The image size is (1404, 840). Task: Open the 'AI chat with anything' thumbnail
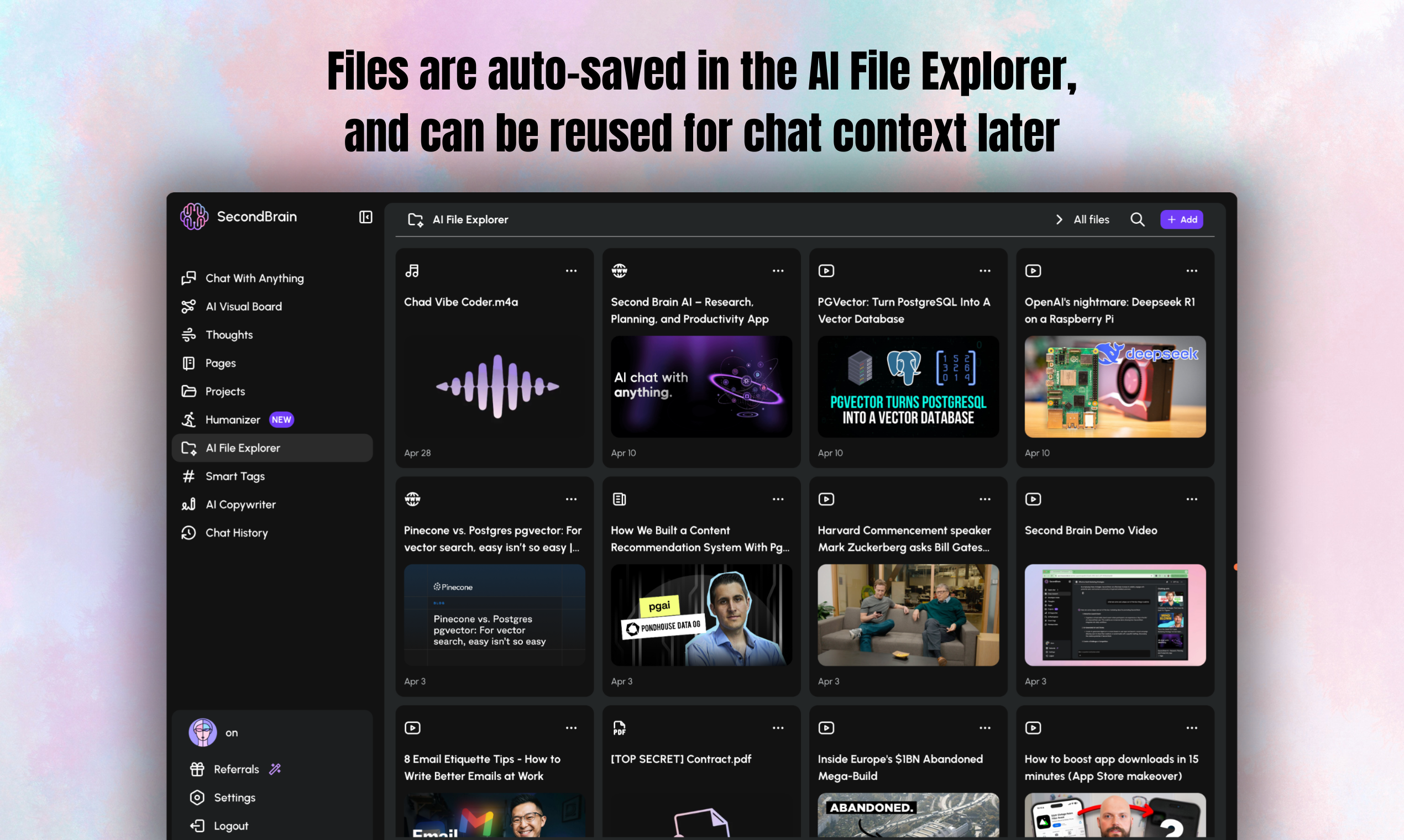click(x=701, y=387)
